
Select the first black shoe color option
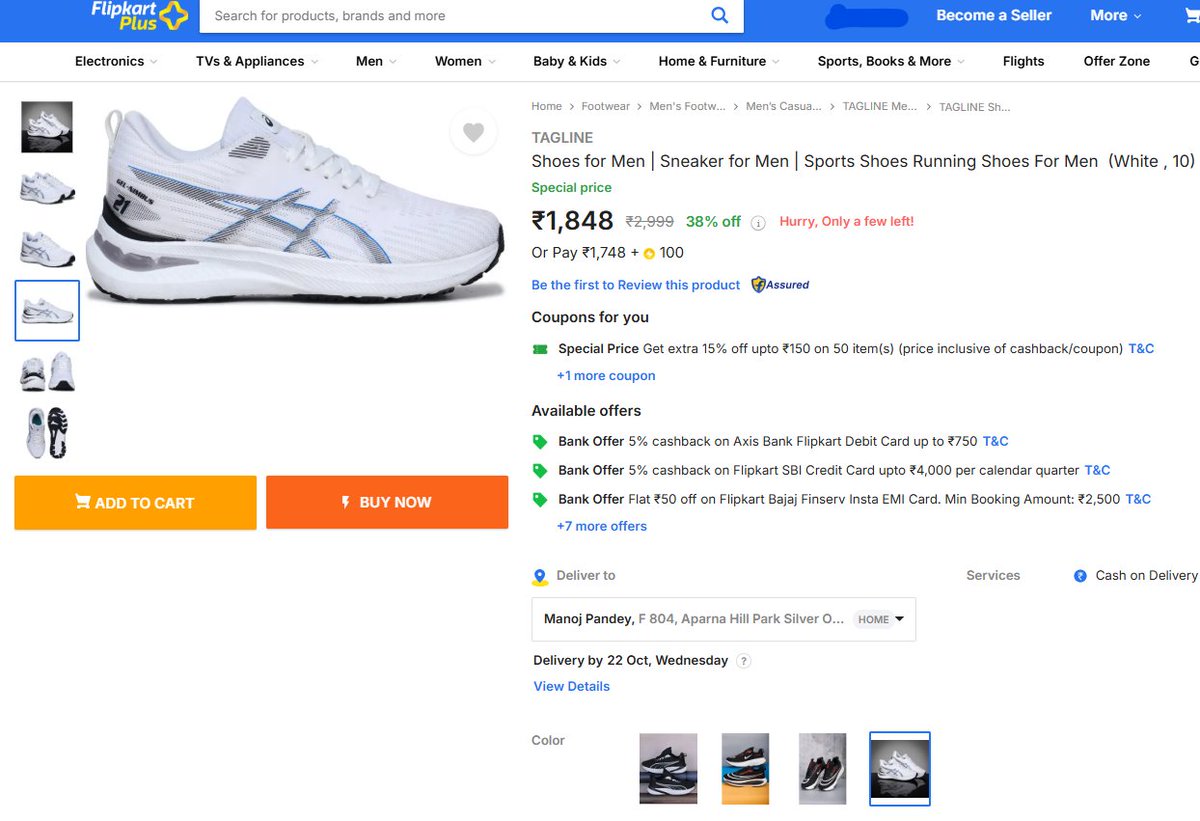(x=669, y=768)
